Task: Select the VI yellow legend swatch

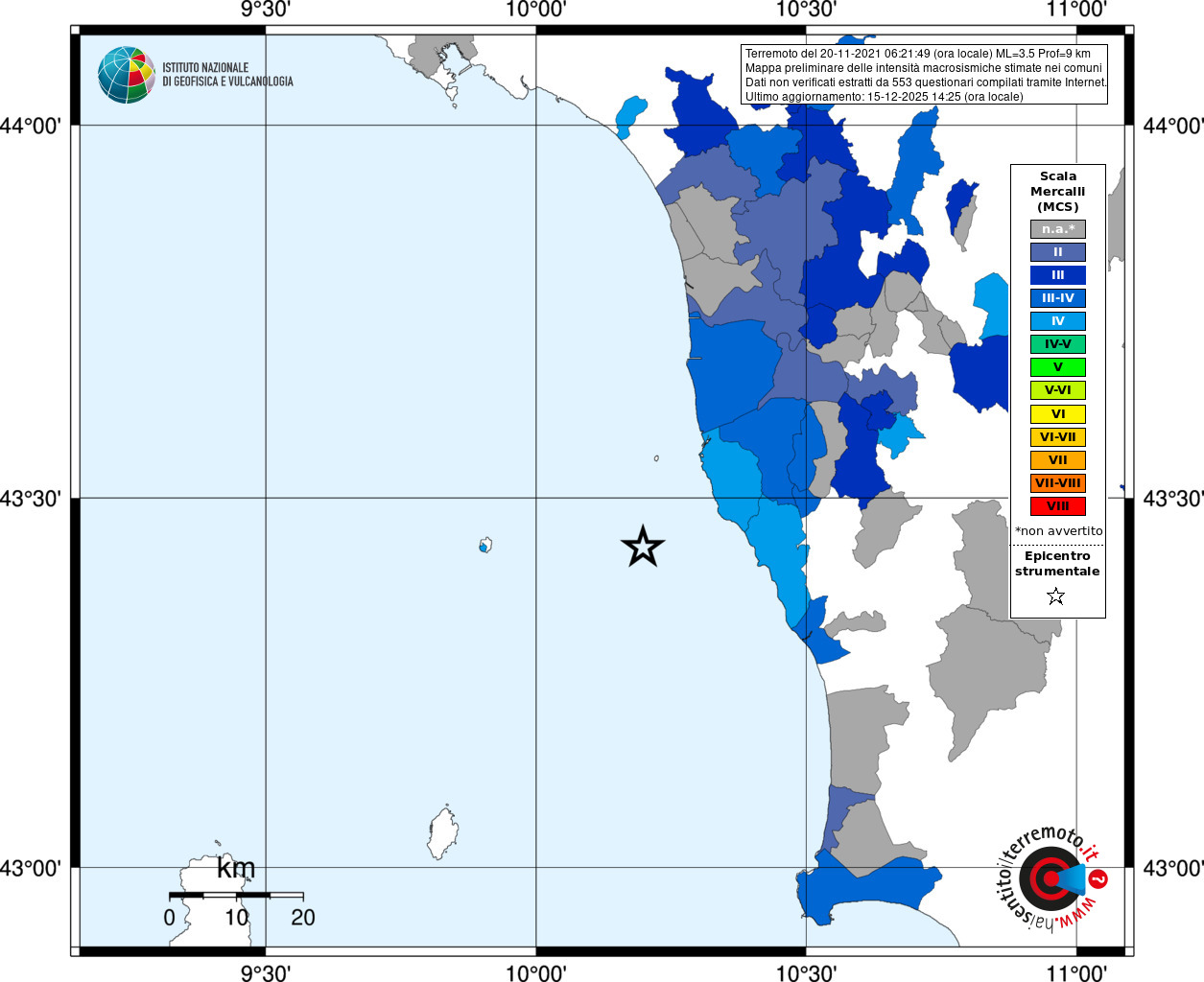Action: pyautogui.click(x=1058, y=414)
